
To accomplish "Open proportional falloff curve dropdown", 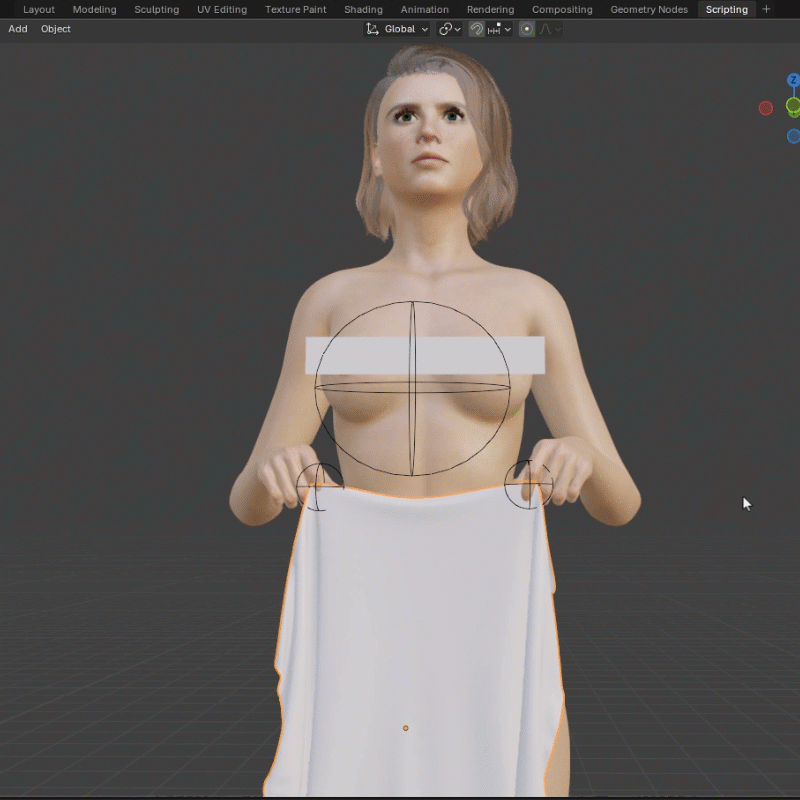I will point(550,29).
